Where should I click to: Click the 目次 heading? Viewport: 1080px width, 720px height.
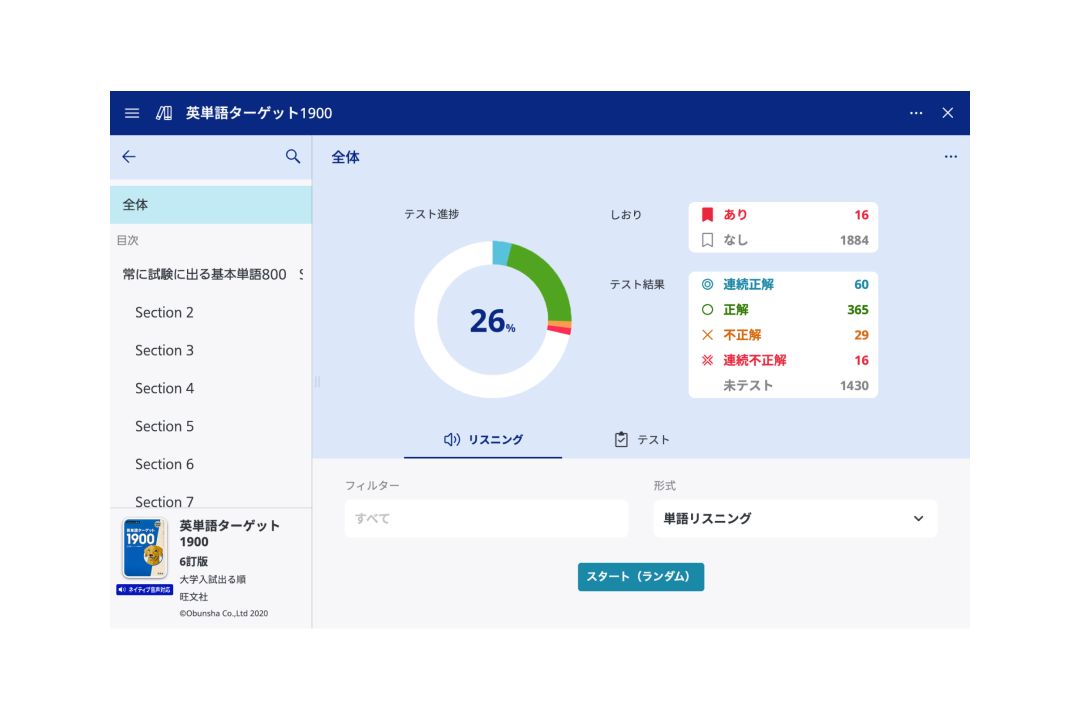[127, 240]
